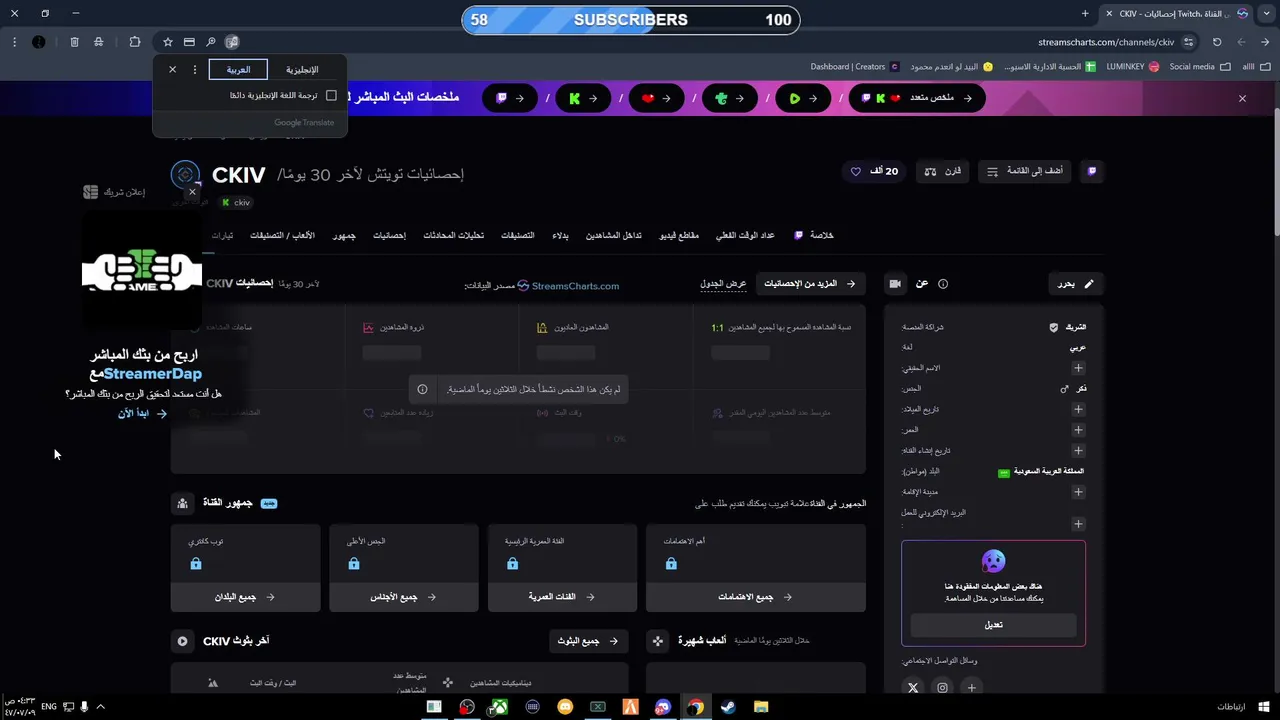
Task: Open File Explorer from the taskbar
Action: click(761, 707)
